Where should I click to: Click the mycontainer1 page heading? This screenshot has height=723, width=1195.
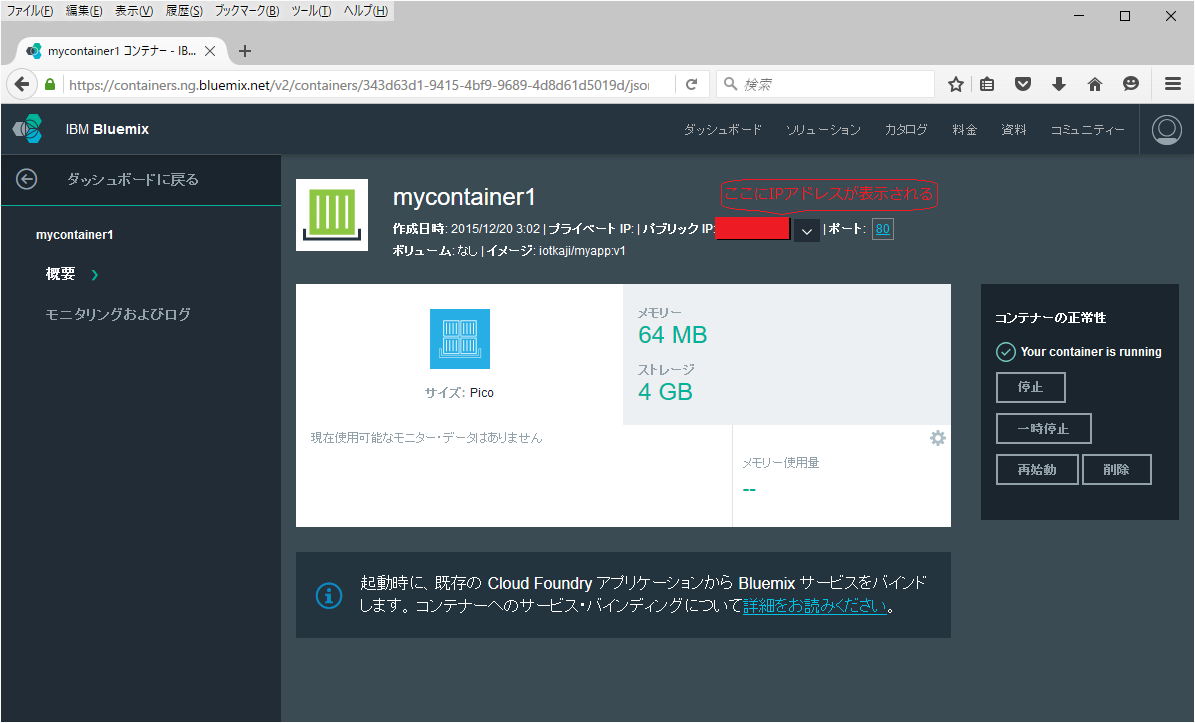pos(464,197)
